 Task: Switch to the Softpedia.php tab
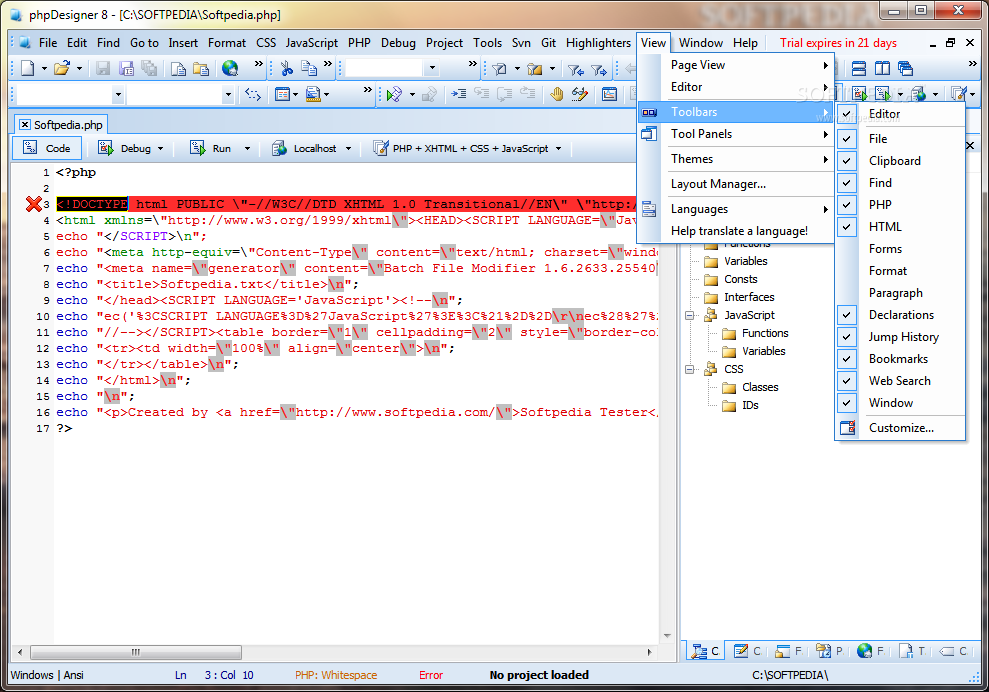(x=61, y=125)
